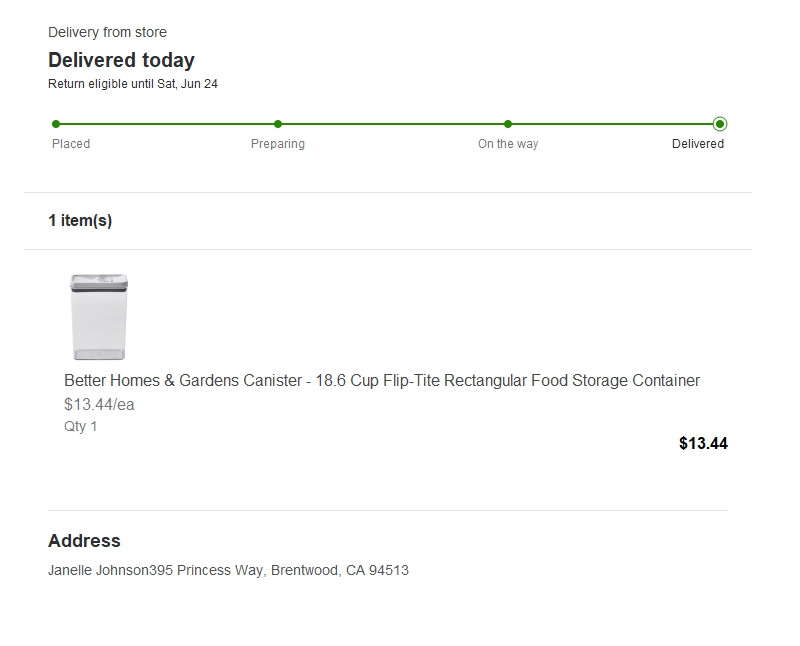Click the Qty 1 text
This screenshot has height=646, width=800.
(x=81, y=427)
